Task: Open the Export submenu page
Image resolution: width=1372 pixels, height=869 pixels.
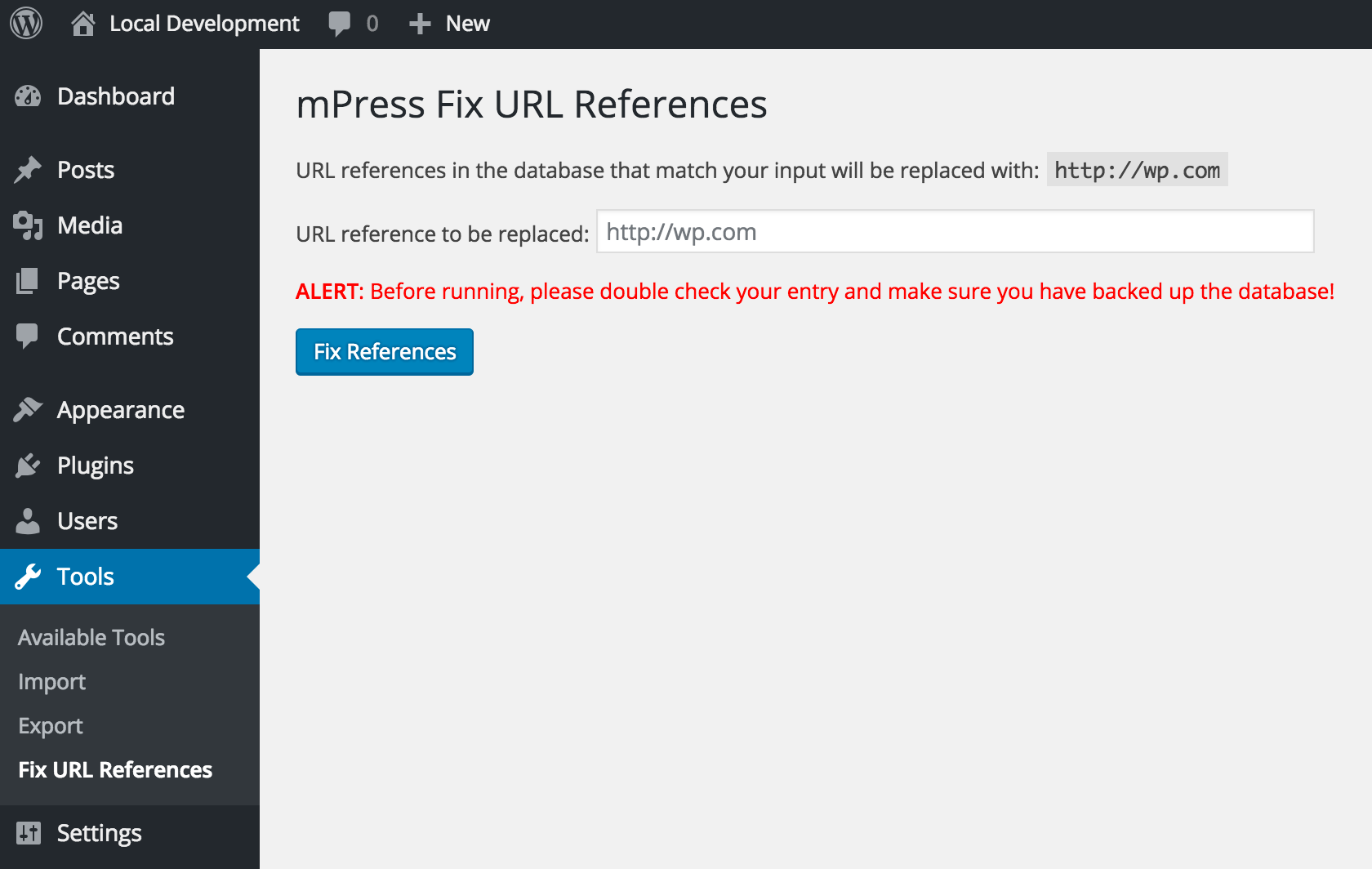Action: 51,725
